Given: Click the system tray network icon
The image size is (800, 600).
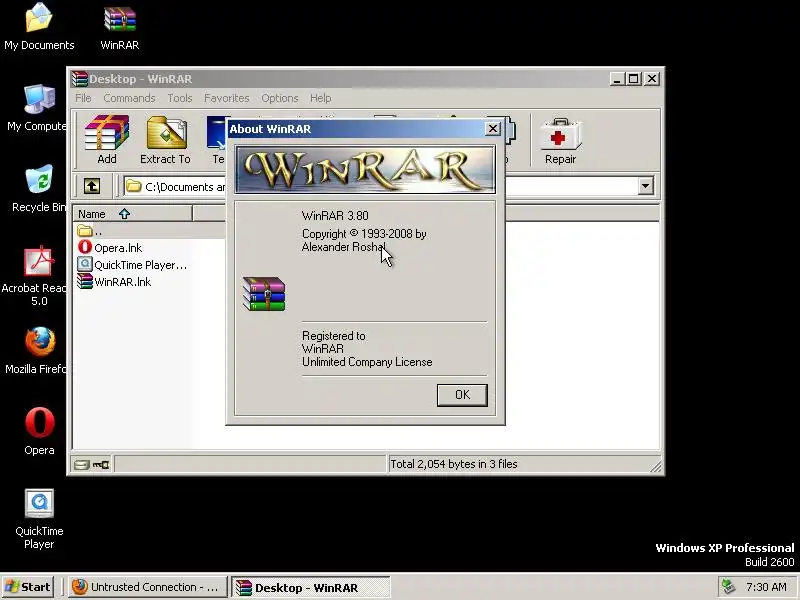Looking at the screenshot, I should [728, 587].
